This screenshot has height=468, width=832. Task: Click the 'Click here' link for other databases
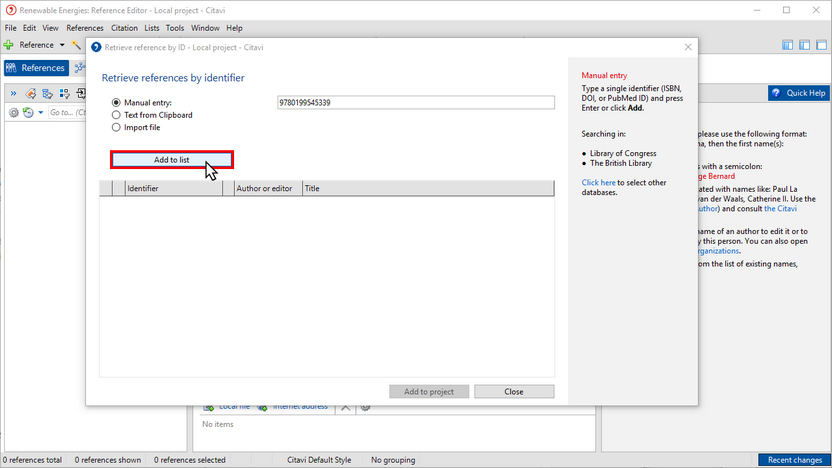[x=599, y=183]
